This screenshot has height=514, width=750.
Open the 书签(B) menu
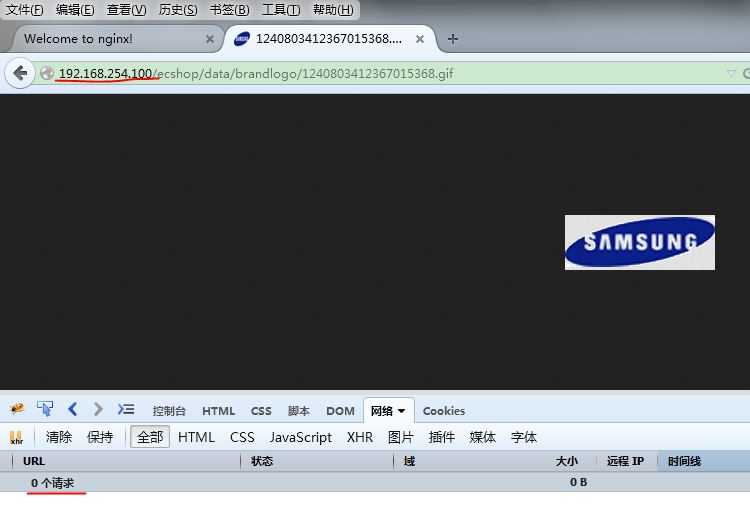click(229, 10)
